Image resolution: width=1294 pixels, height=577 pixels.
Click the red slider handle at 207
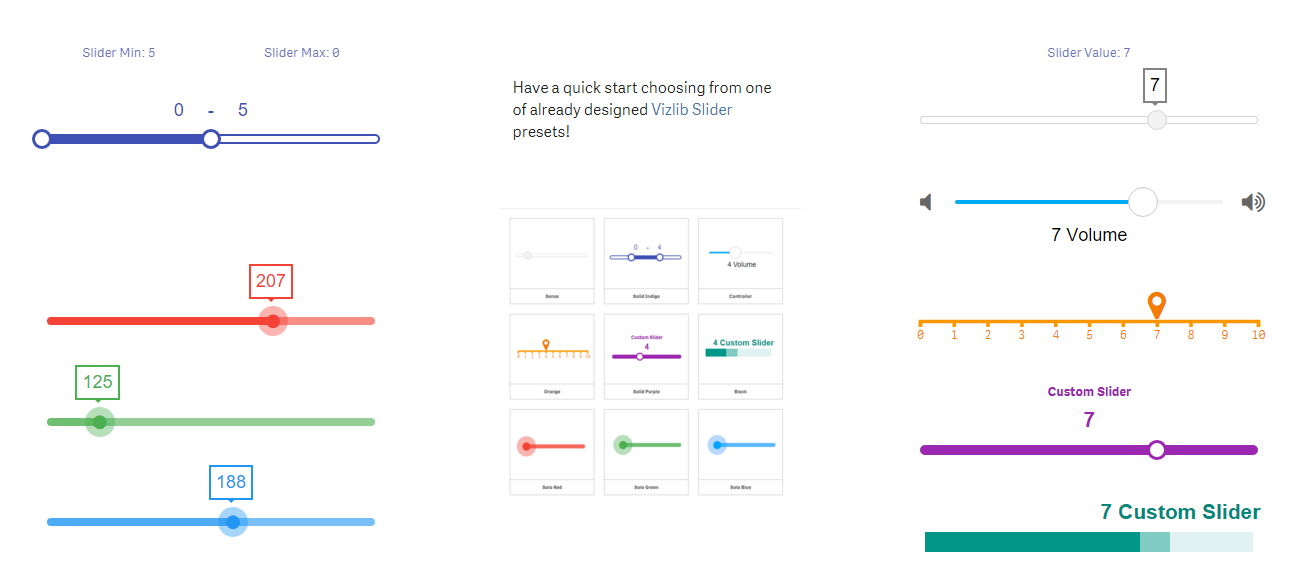[x=272, y=321]
